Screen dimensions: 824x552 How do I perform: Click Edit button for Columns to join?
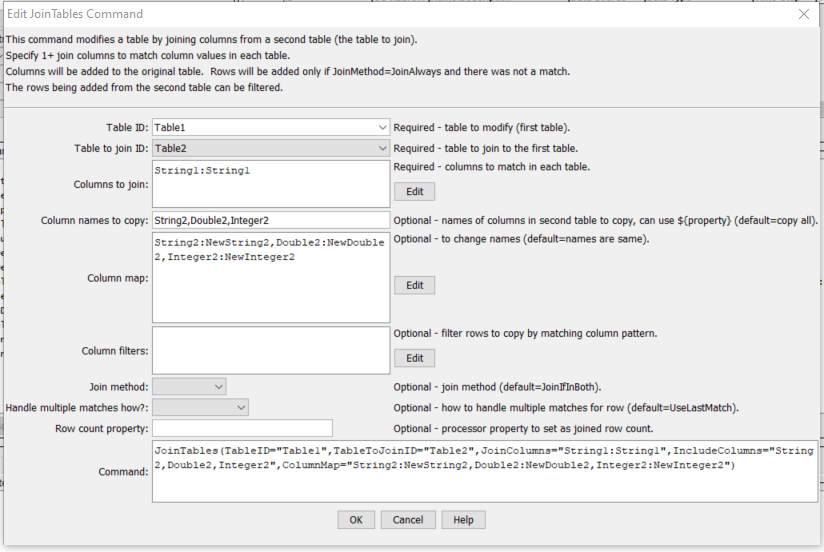(x=414, y=192)
